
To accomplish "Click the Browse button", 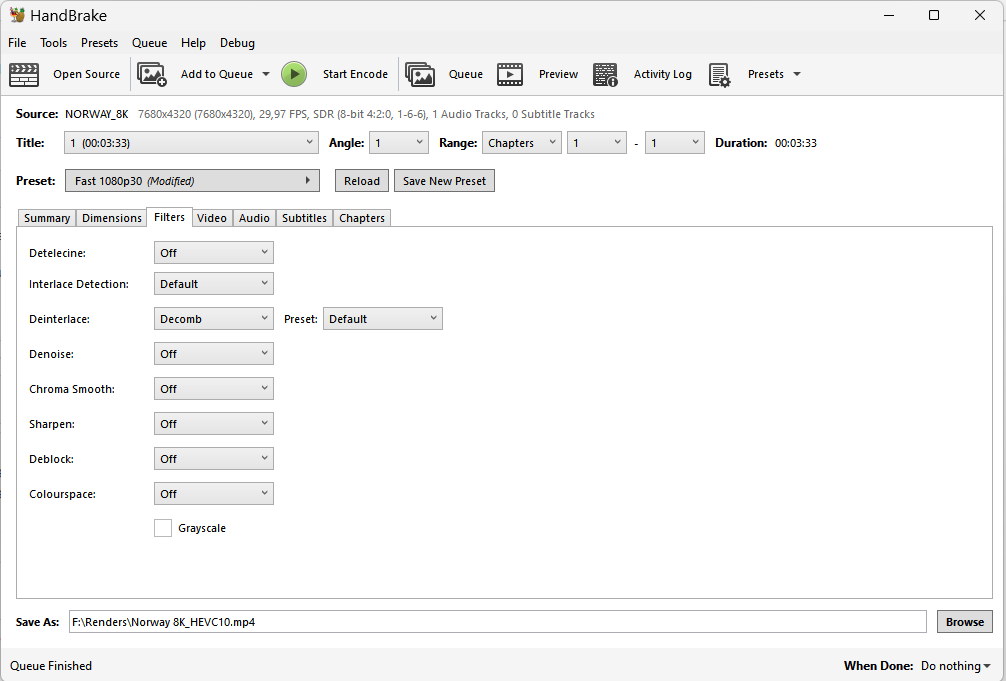I will click(964, 622).
